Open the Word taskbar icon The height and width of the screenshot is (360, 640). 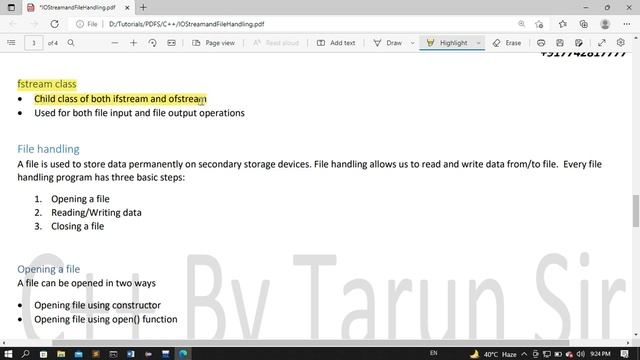[131, 354]
